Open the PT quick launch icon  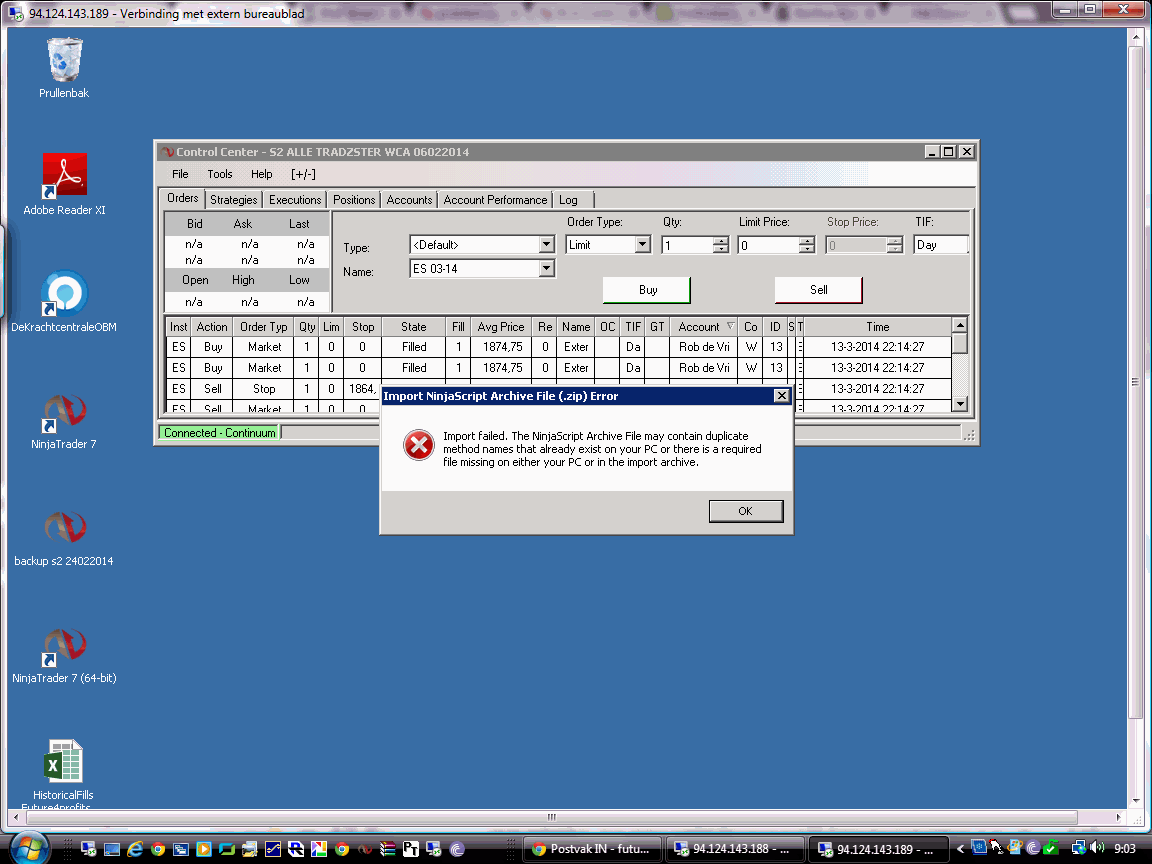coord(411,849)
